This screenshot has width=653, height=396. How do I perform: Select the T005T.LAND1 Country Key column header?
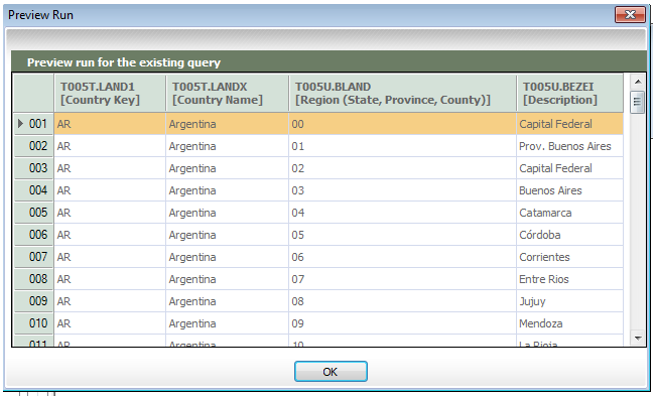pyautogui.click(x=110, y=93)
